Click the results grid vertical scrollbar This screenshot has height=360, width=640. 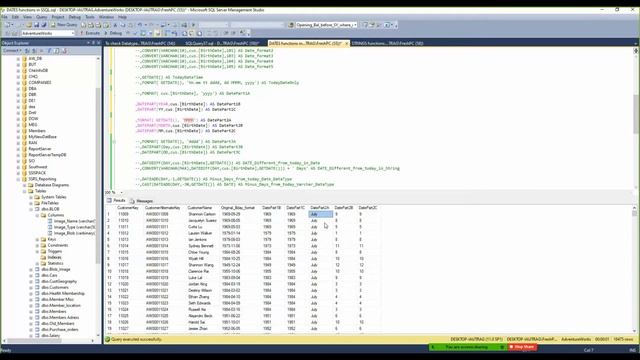634,269
